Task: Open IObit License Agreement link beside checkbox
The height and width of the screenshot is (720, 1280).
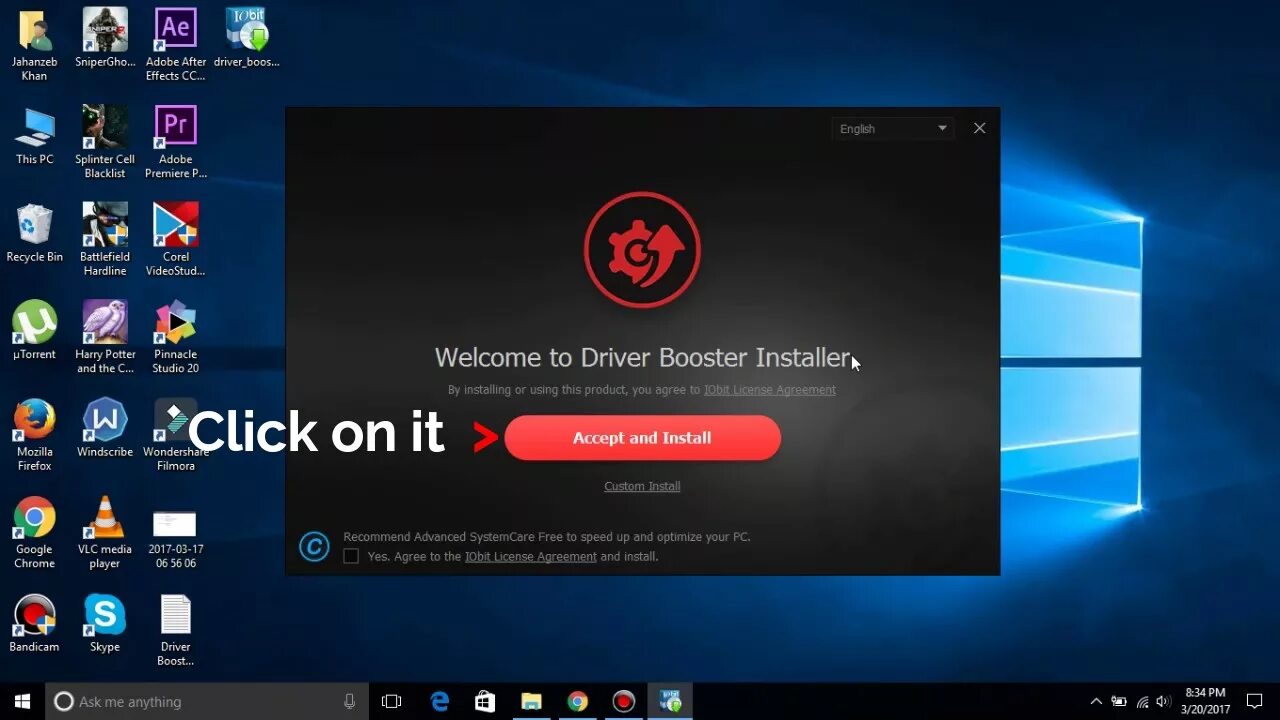Action: click(x=531, y=557)
